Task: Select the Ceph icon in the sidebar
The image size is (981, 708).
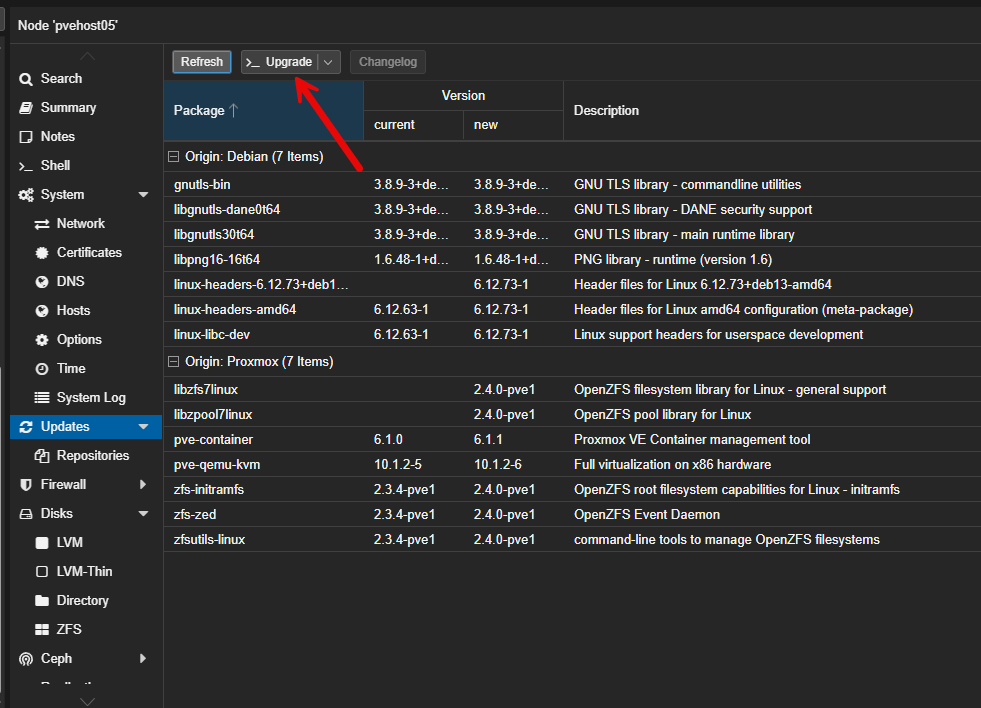Action: click(25, 659)
